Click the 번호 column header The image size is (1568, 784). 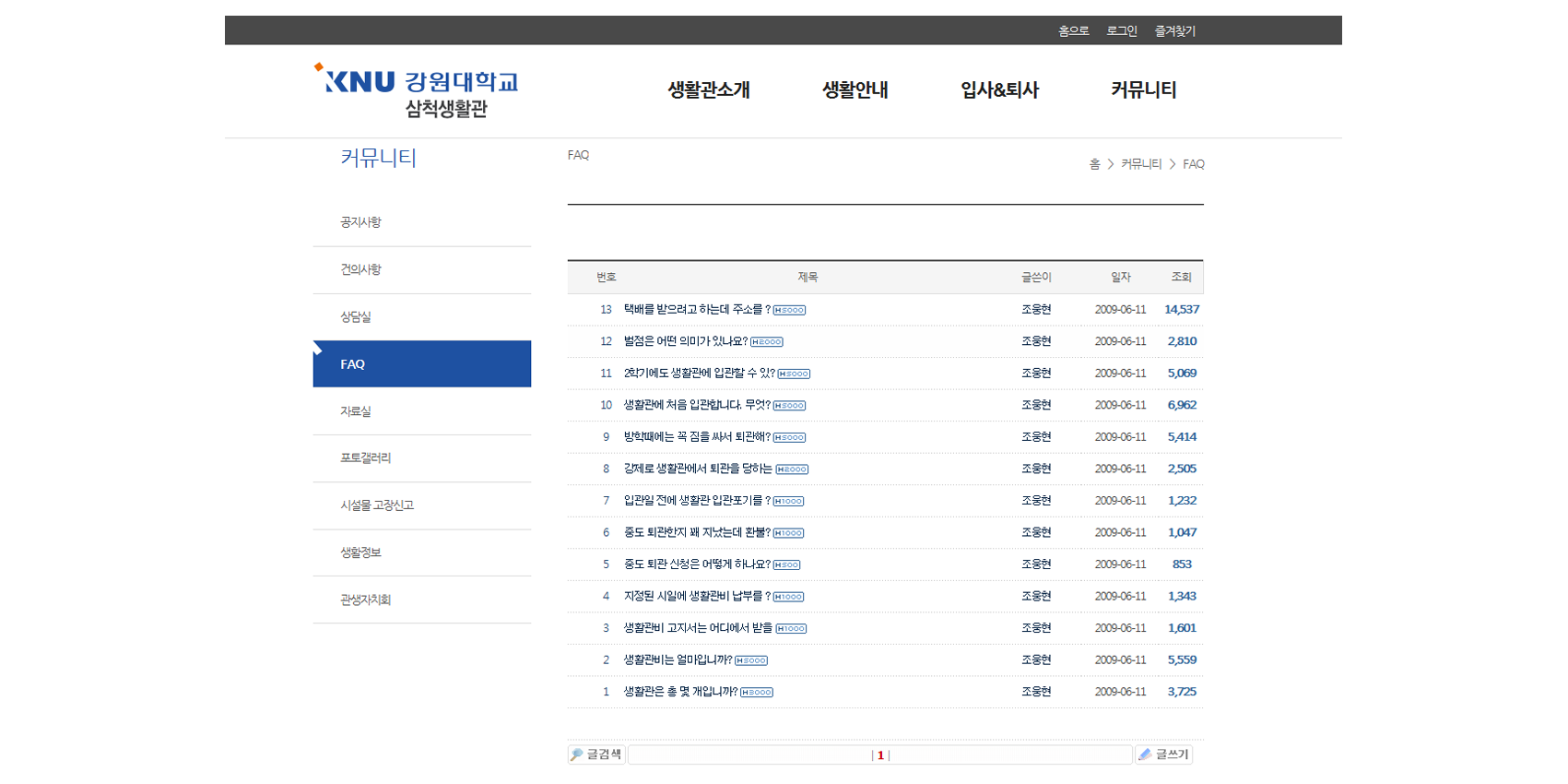pyautogui.click(x=606, y=277)
